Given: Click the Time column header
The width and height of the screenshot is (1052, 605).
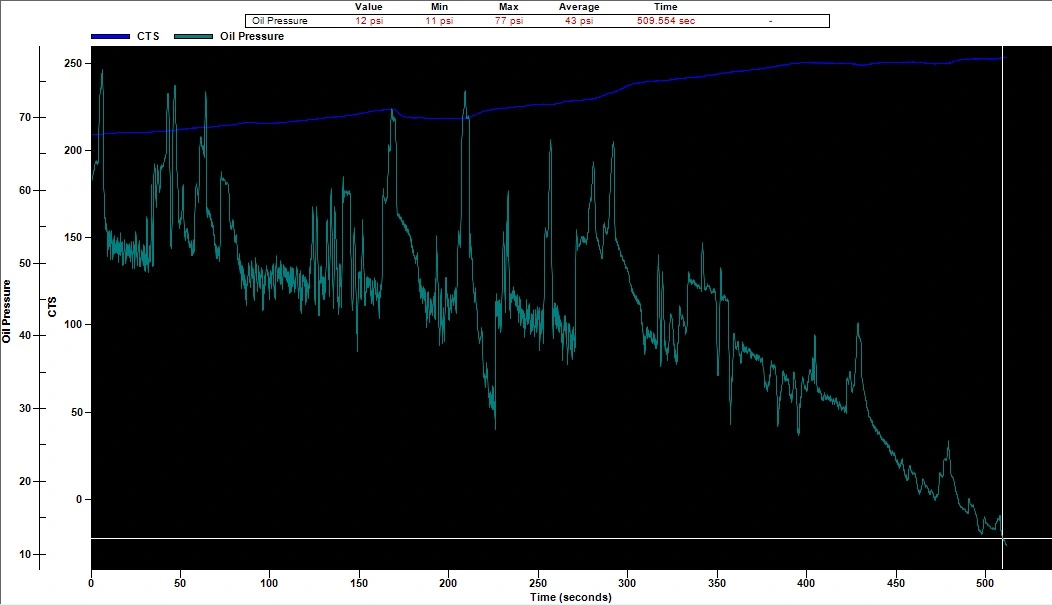Looking at the screenshot, I should coord(666,7).
